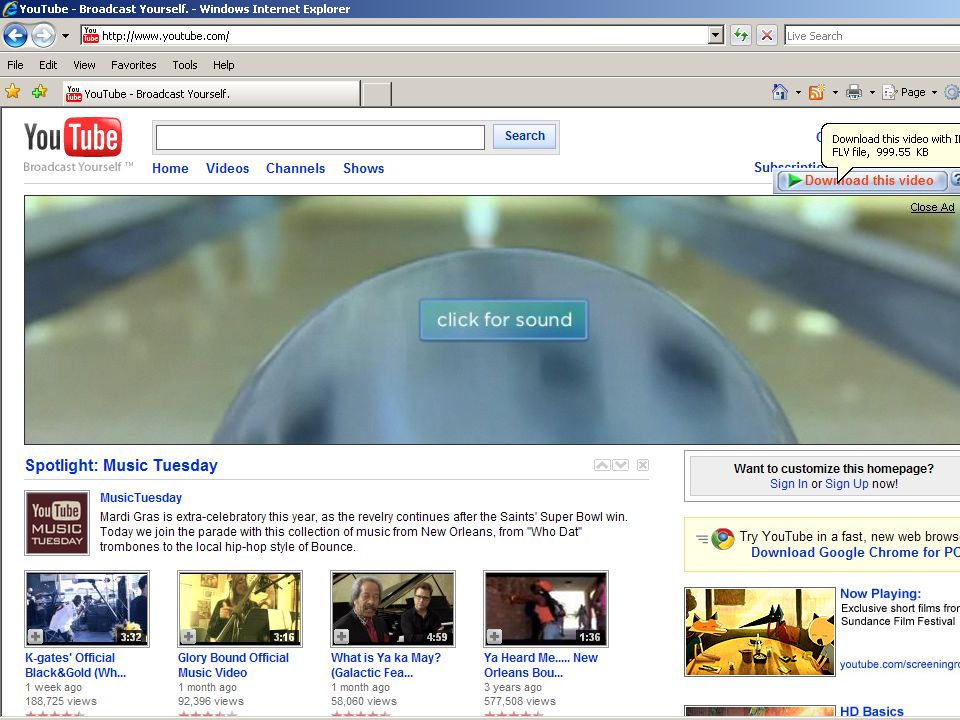Add K-gates video to queue plus icon

coord(36,637)
